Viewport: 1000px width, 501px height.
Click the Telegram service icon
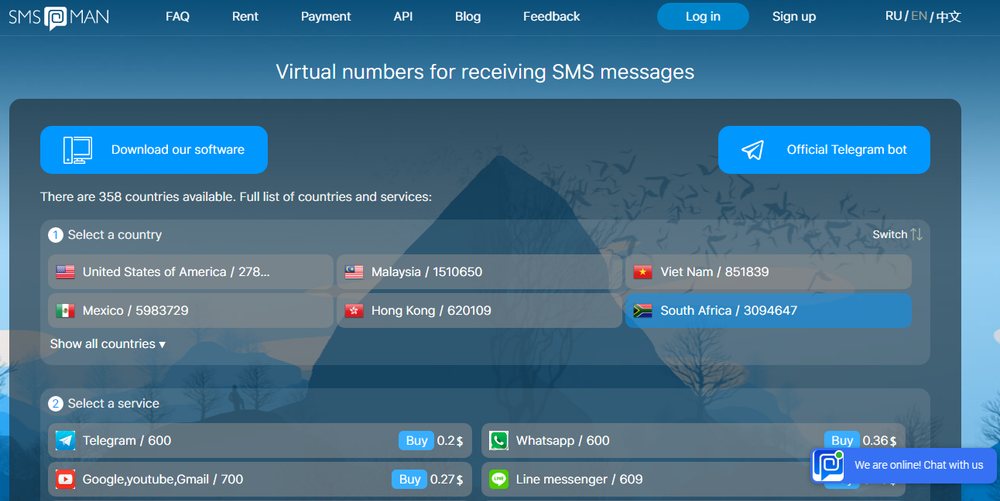pyautogui.click(x=65, y=440)
